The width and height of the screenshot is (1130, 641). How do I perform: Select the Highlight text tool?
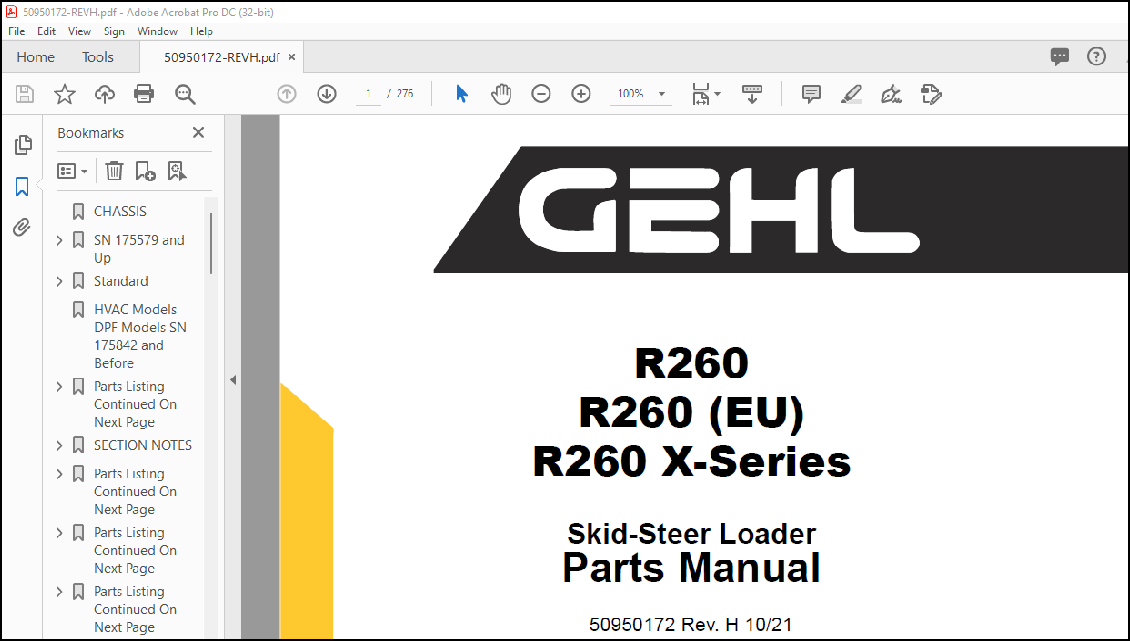pyautogui.click(x=851, y=94)
